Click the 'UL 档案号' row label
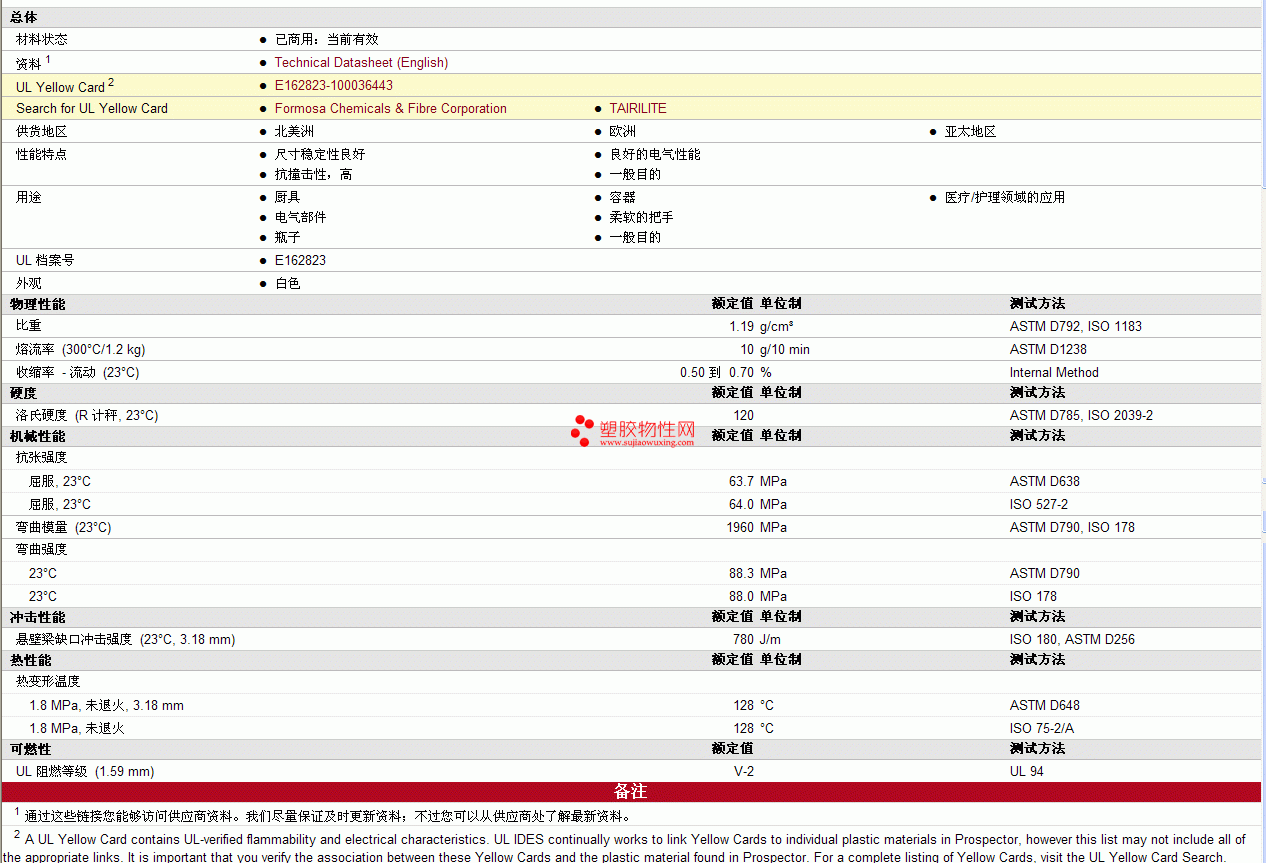 [45, 260]
